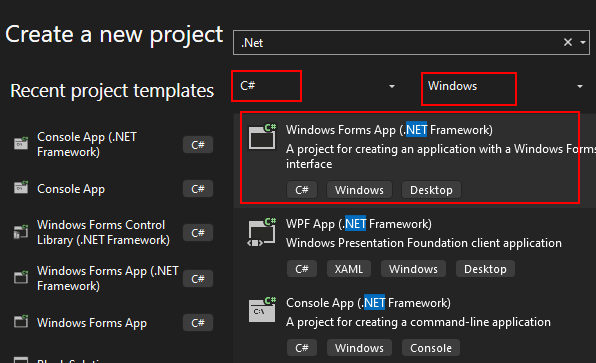Select Console App (.NET Framework) result title
Image resolution: width=596 pixels, height=363 pixels.
[368, 303]
